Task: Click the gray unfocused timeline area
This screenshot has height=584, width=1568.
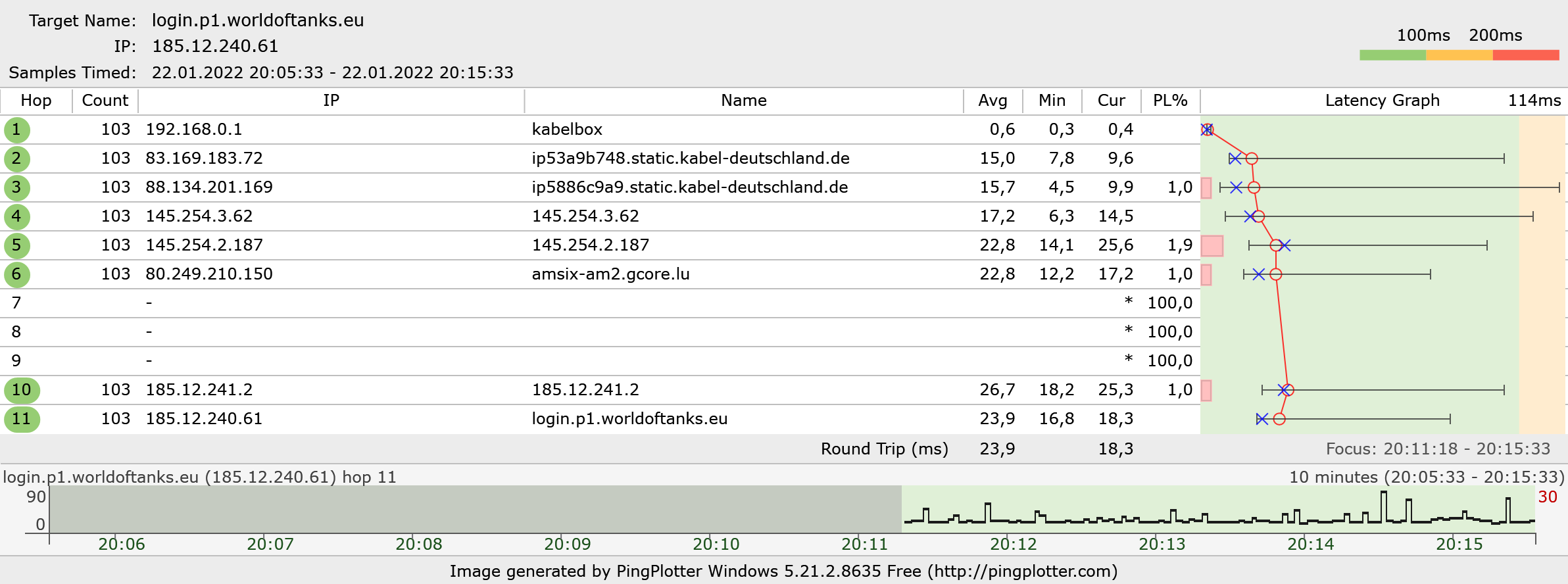Action: 476,509
